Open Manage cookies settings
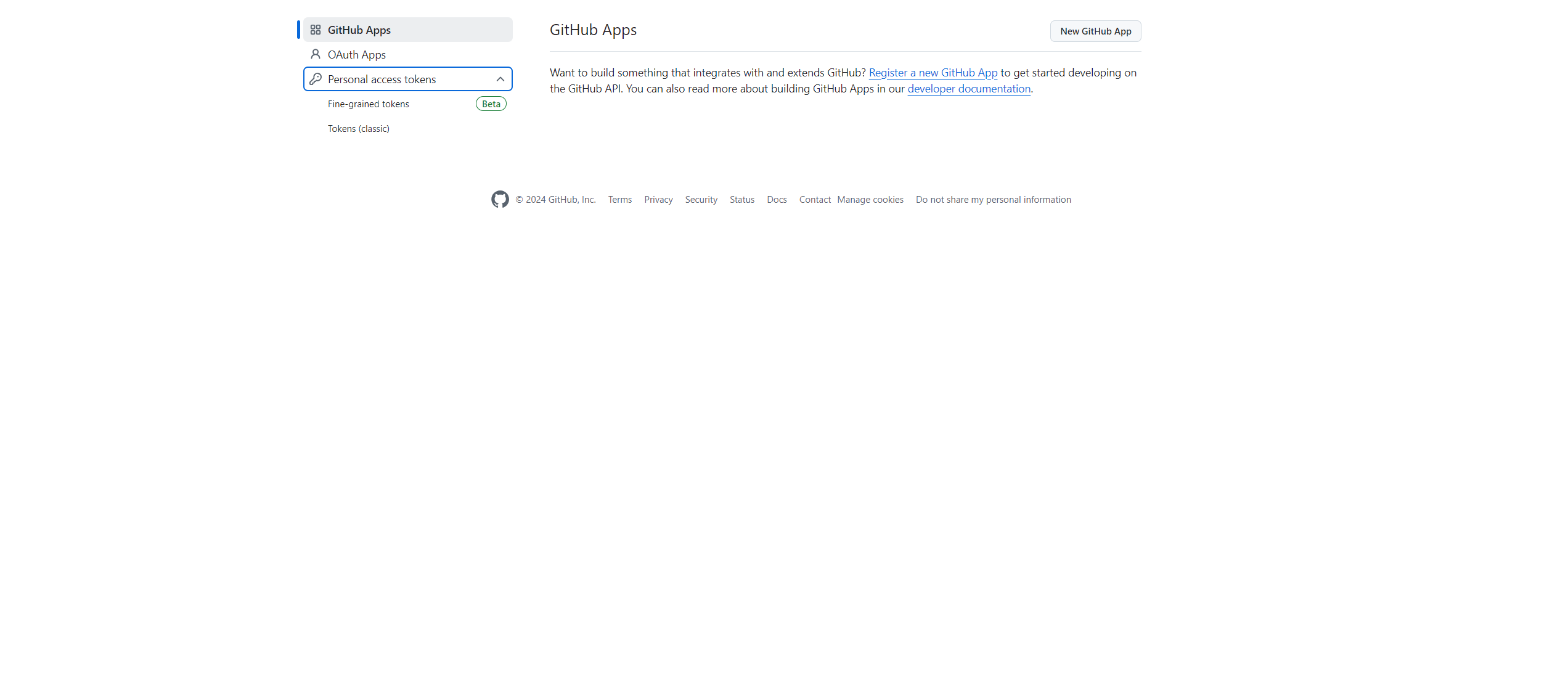 click(x=870, y=199)
